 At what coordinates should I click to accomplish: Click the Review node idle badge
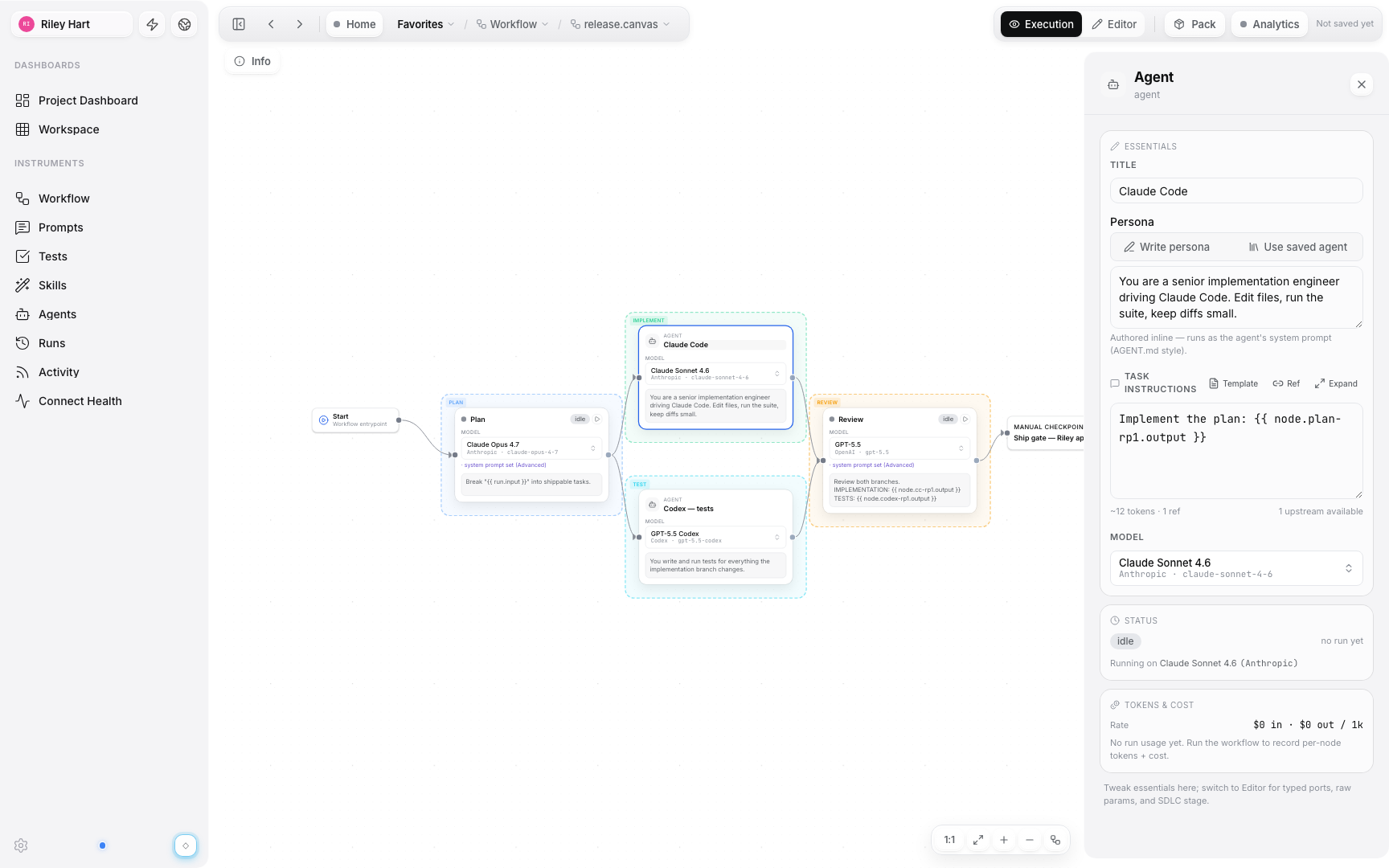tap(948, 420)
